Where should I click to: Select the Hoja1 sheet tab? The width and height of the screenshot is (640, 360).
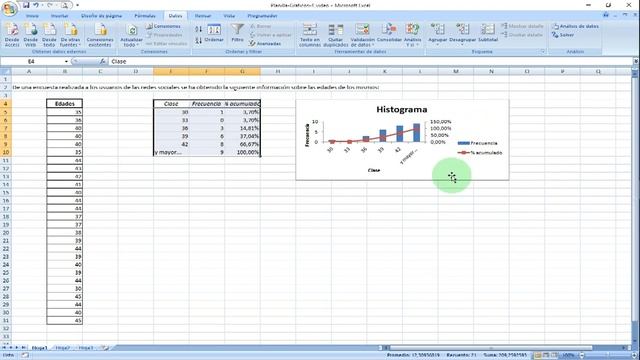40,348
